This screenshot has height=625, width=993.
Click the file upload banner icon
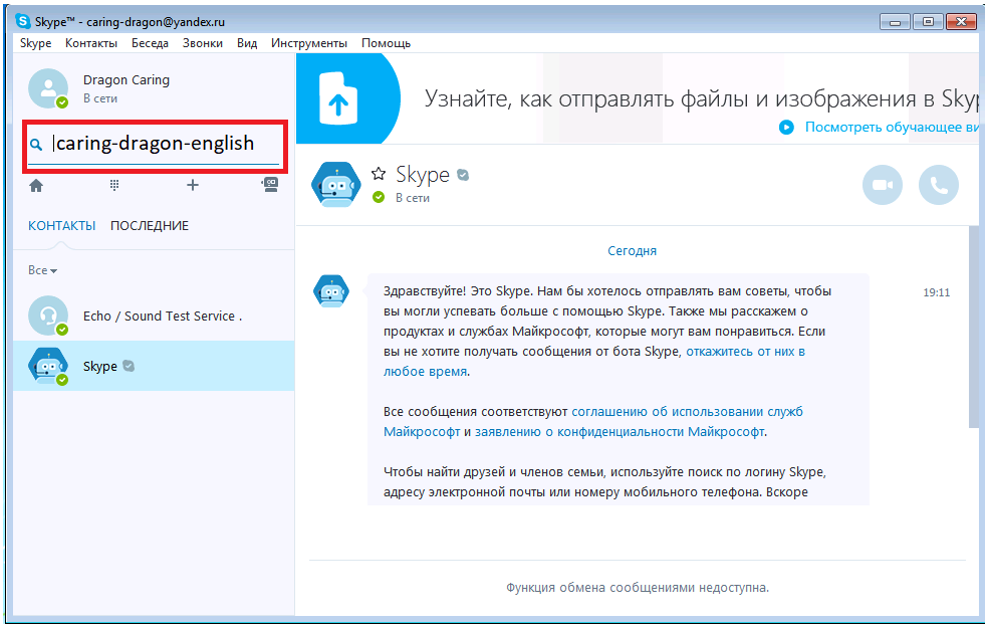coord(338,98)
